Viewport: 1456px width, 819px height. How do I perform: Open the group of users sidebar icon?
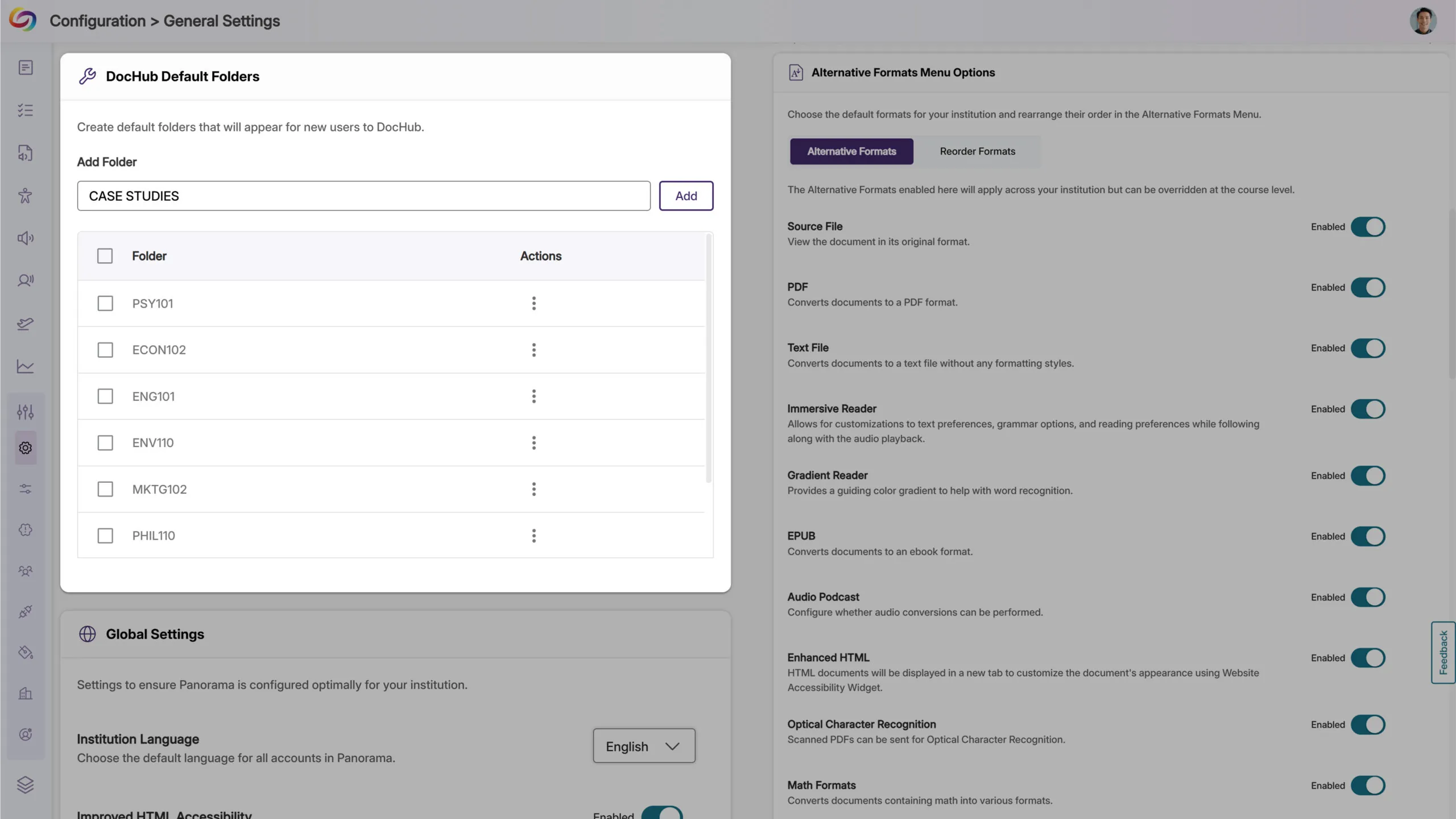point(25,571)
